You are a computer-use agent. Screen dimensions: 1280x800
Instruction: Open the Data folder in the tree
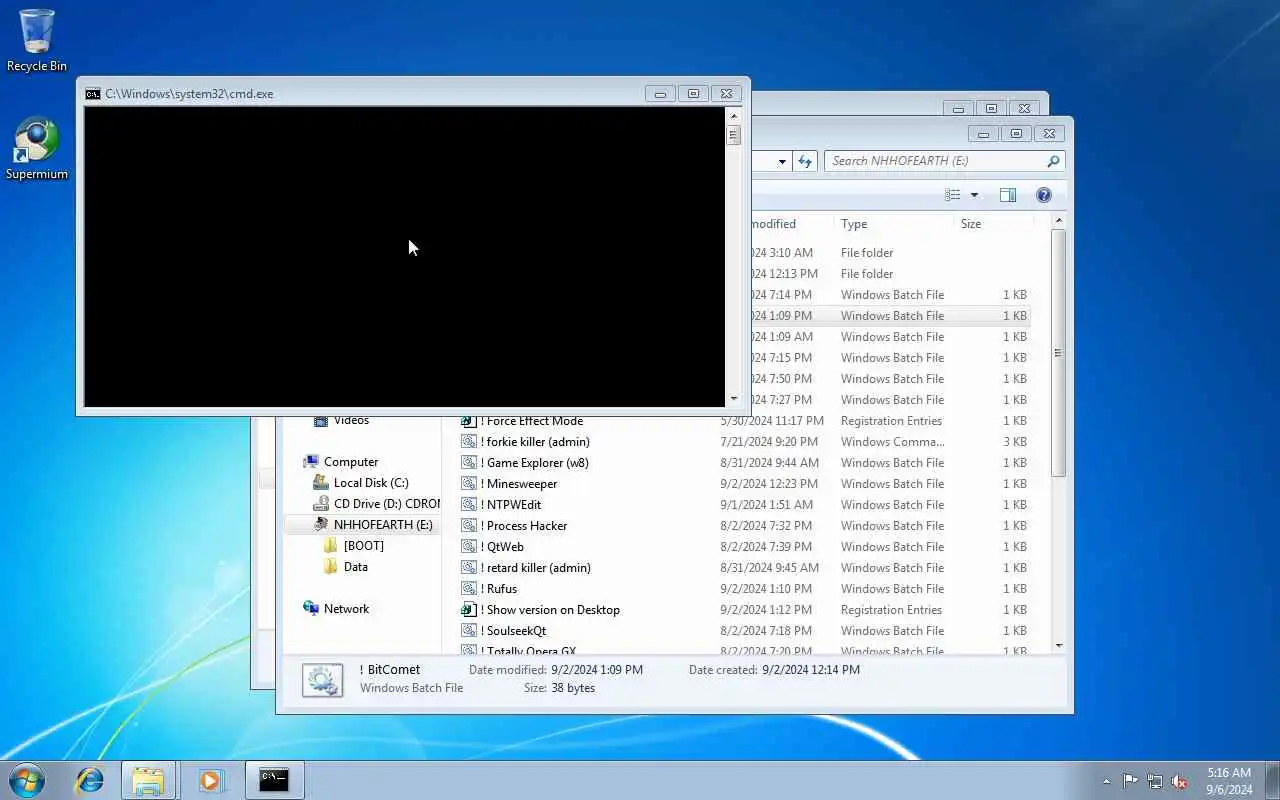click(x=355, y=567)
